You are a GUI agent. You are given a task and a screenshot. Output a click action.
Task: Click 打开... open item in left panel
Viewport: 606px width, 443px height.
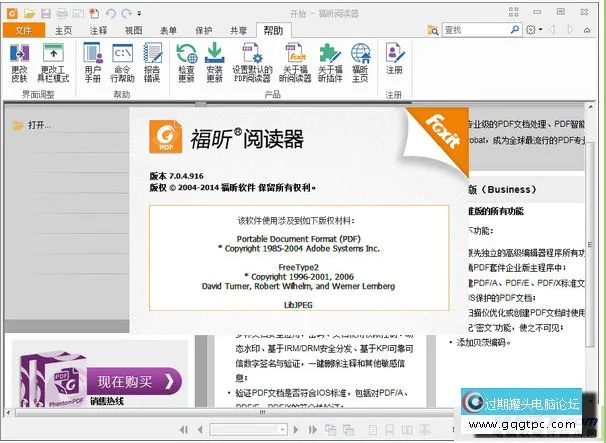pyautogui.click(x=32, y=125)
